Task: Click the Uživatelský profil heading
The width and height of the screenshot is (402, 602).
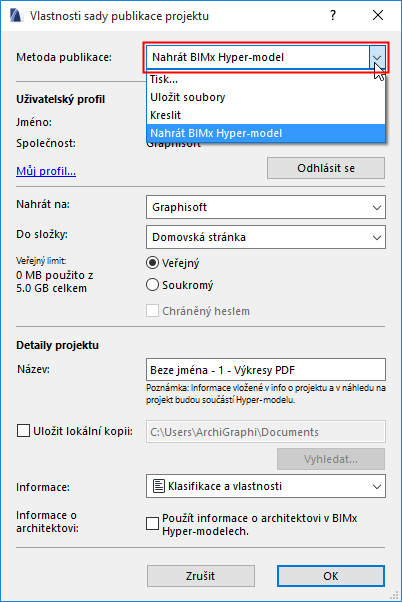Action: [60, 99]
